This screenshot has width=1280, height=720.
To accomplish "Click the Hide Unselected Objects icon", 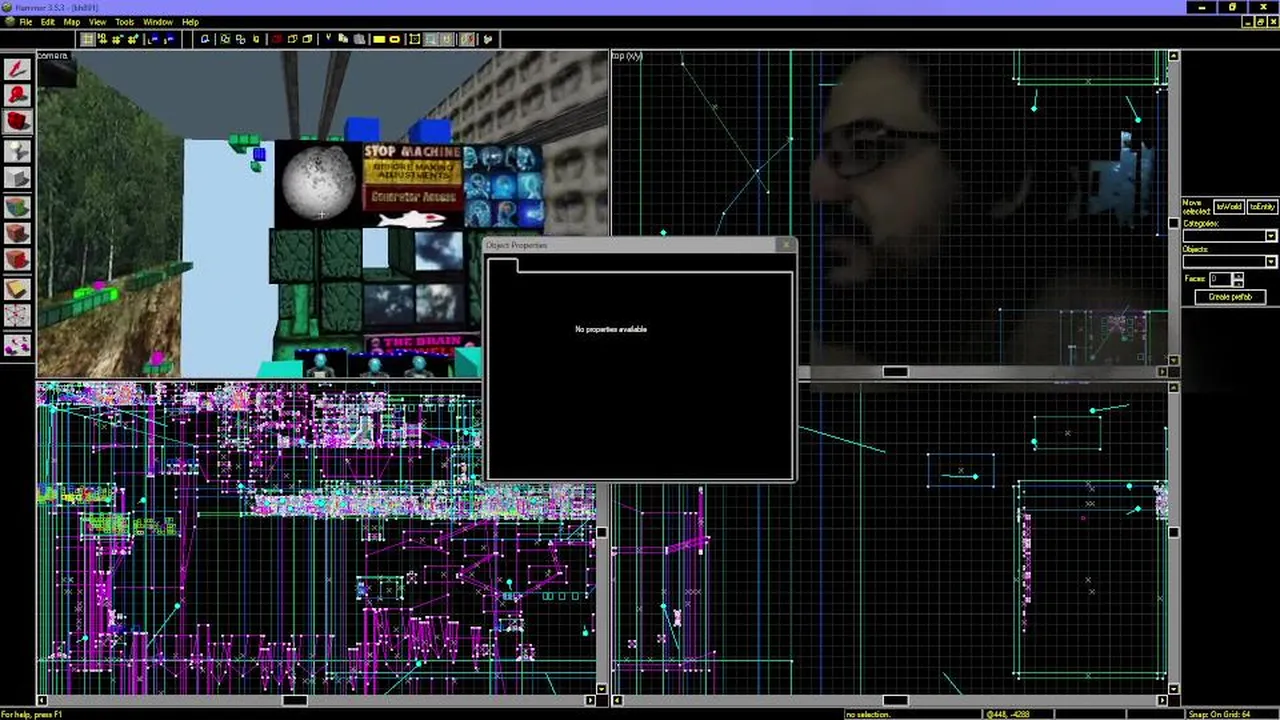I will point(292,39).
